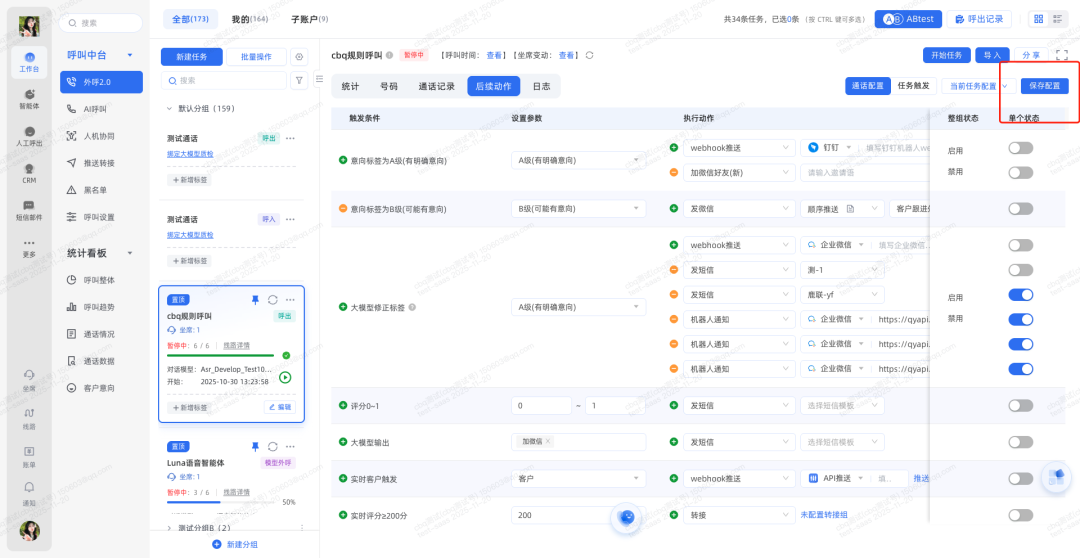Select the 我的(164) tab
The image size is (1080, 558).
click(249, 19)
